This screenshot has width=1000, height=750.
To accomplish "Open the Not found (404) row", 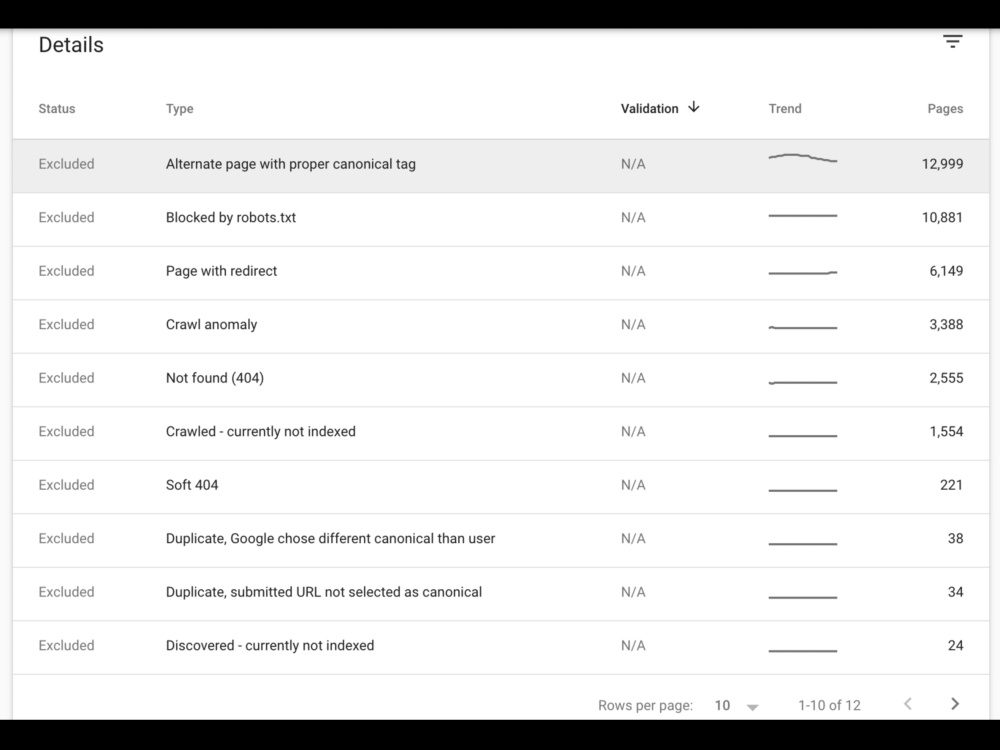I will click(x=501, y=380).
